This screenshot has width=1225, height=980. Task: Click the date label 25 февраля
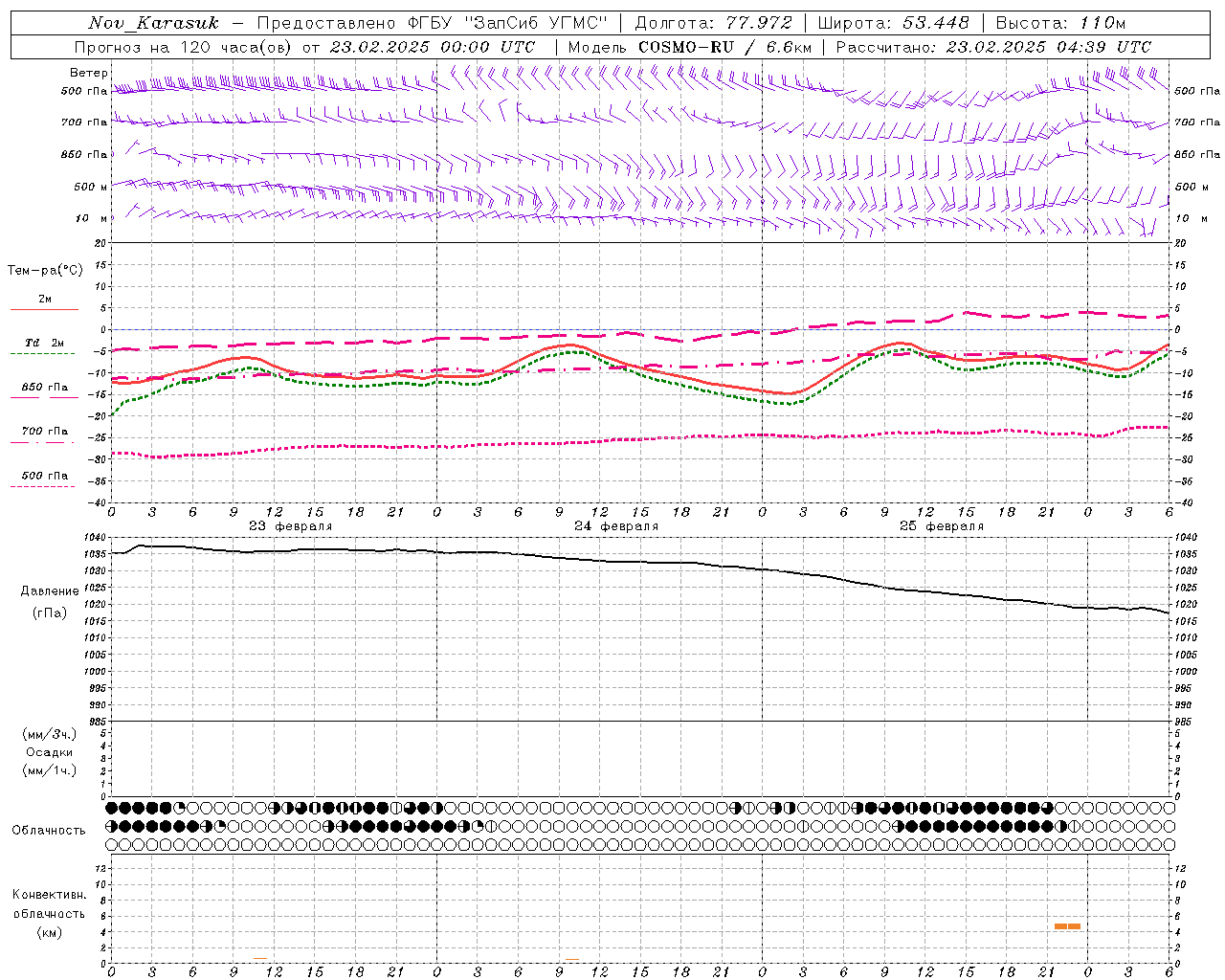[942, 526]
